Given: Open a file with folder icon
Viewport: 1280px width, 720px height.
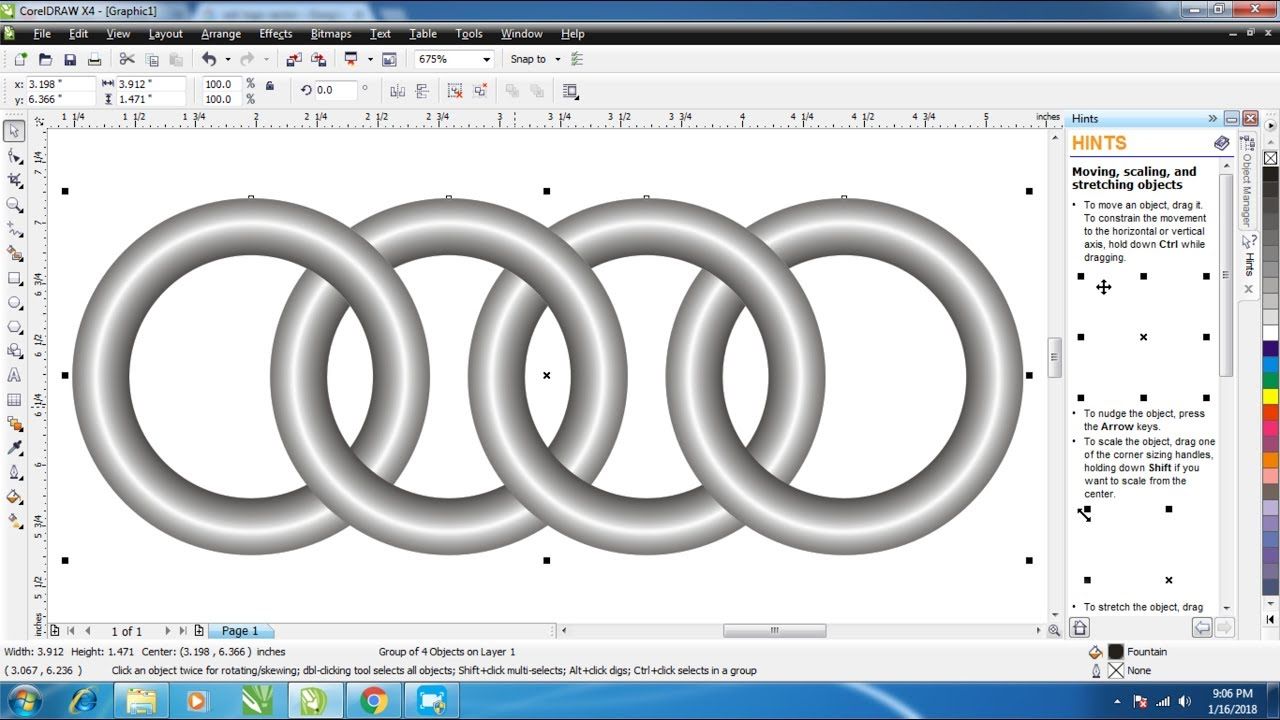Looking at the screenshot, I should coord(45,60).
